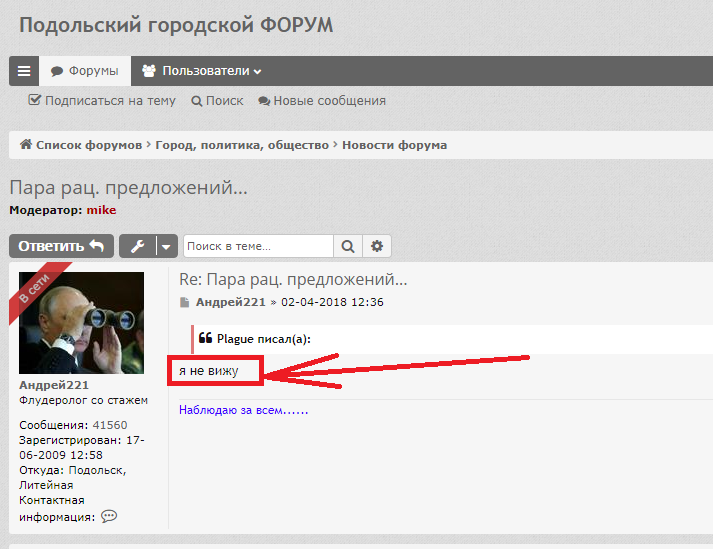Expand the Пользователи dropdown menu
The image size is (713, 549).
point(202,71)
